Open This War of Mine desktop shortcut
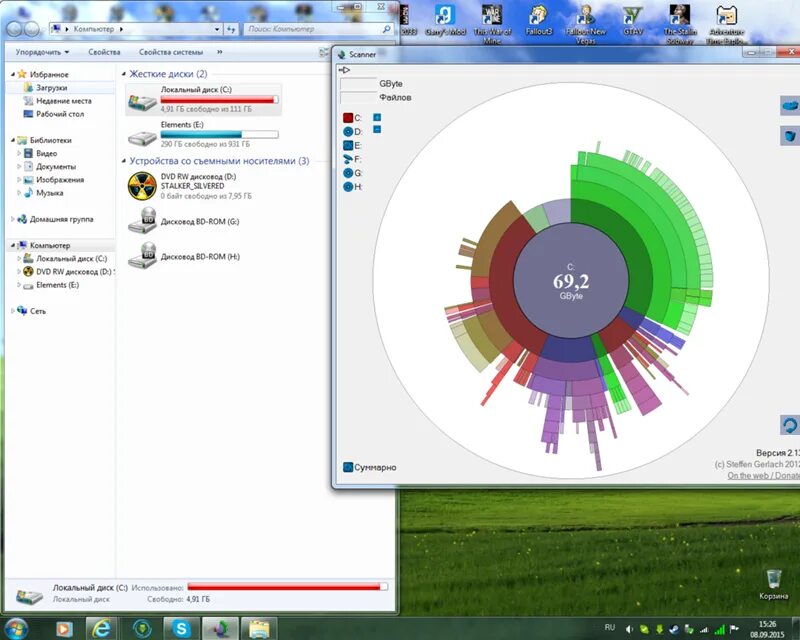Screen dimensions: 800x640 [492, 24]
